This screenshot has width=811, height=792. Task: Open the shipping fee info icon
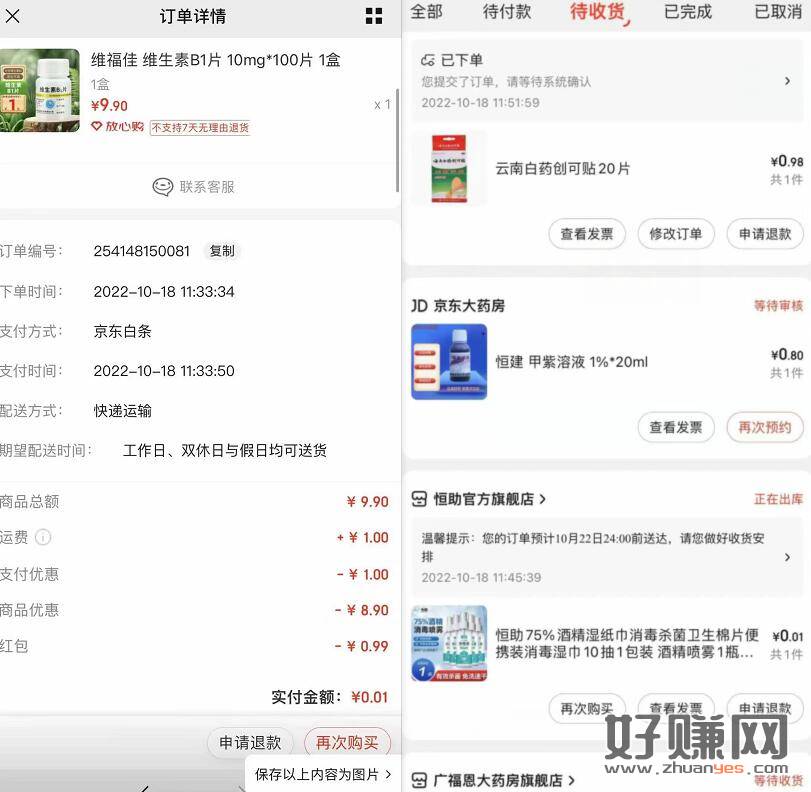pyautogui.click(x=43, y=537)
